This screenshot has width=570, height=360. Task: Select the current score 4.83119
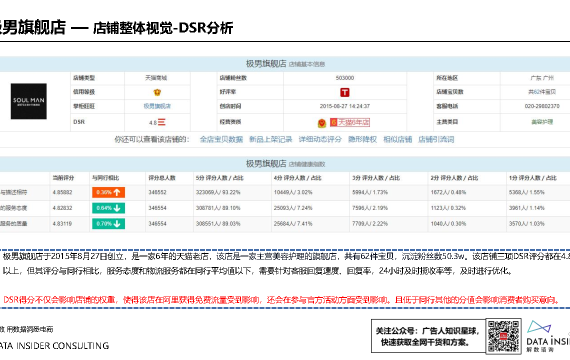[x=63, y=224]
